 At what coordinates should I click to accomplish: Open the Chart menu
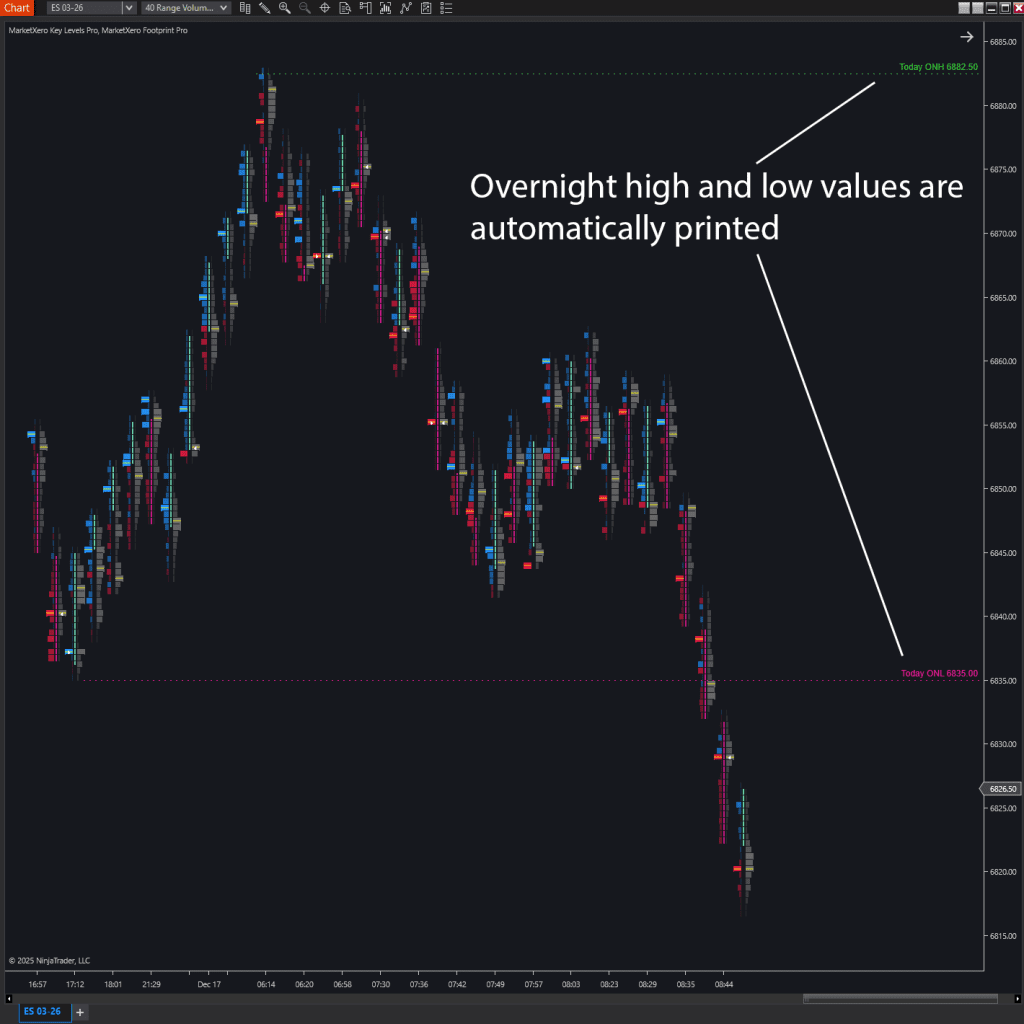(x=16, y=8)
